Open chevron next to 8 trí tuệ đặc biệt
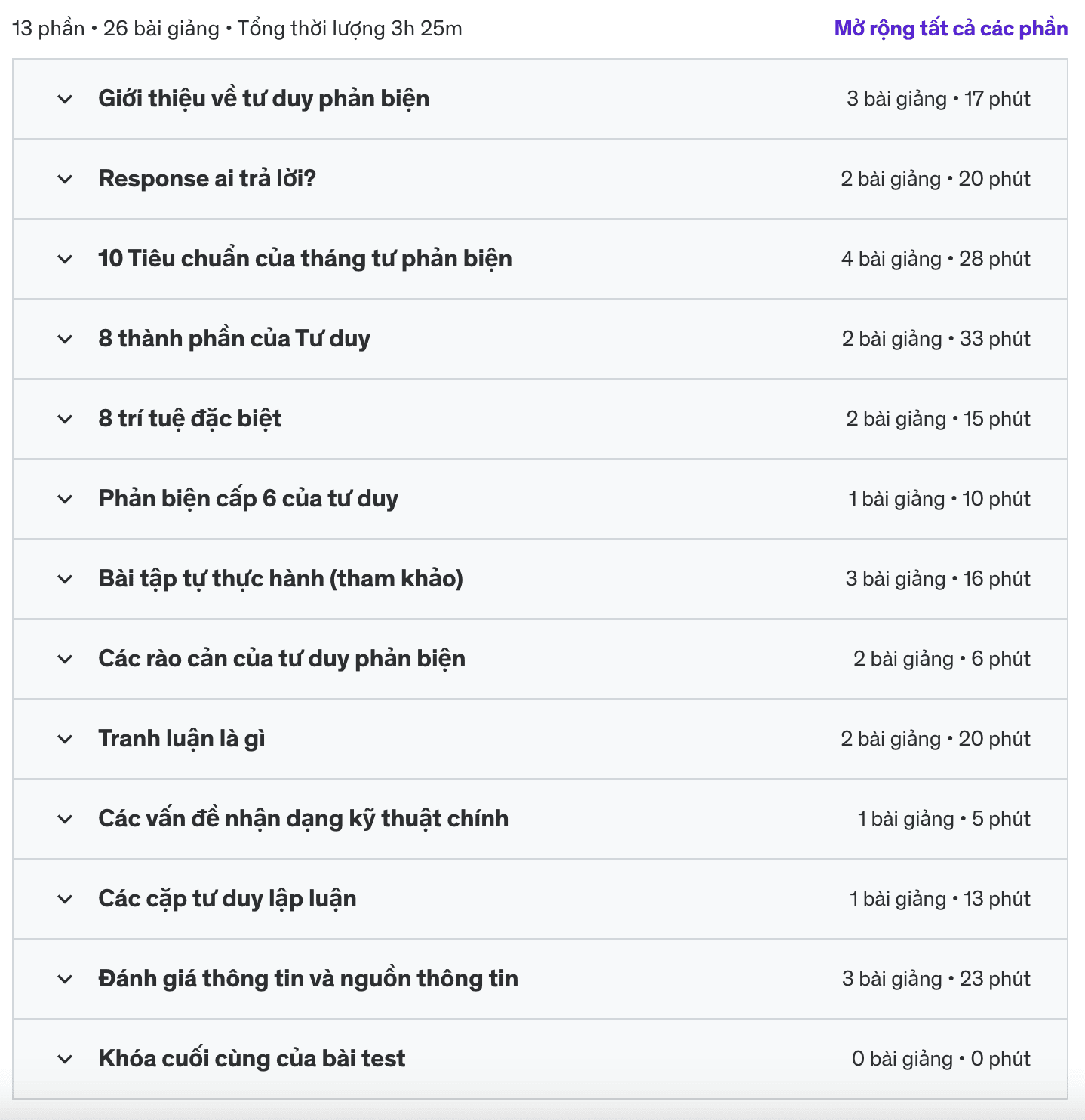Screen dimensions: 1085x1120 (66, 419)
